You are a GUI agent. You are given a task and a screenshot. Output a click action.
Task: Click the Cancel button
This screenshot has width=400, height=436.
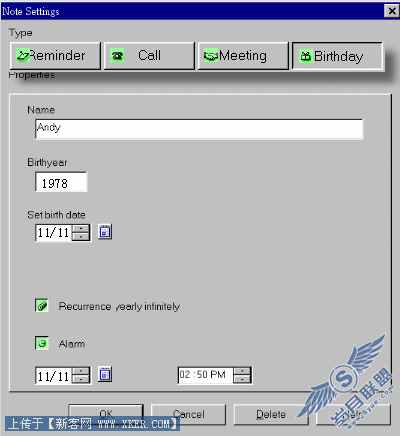[189, 414]
